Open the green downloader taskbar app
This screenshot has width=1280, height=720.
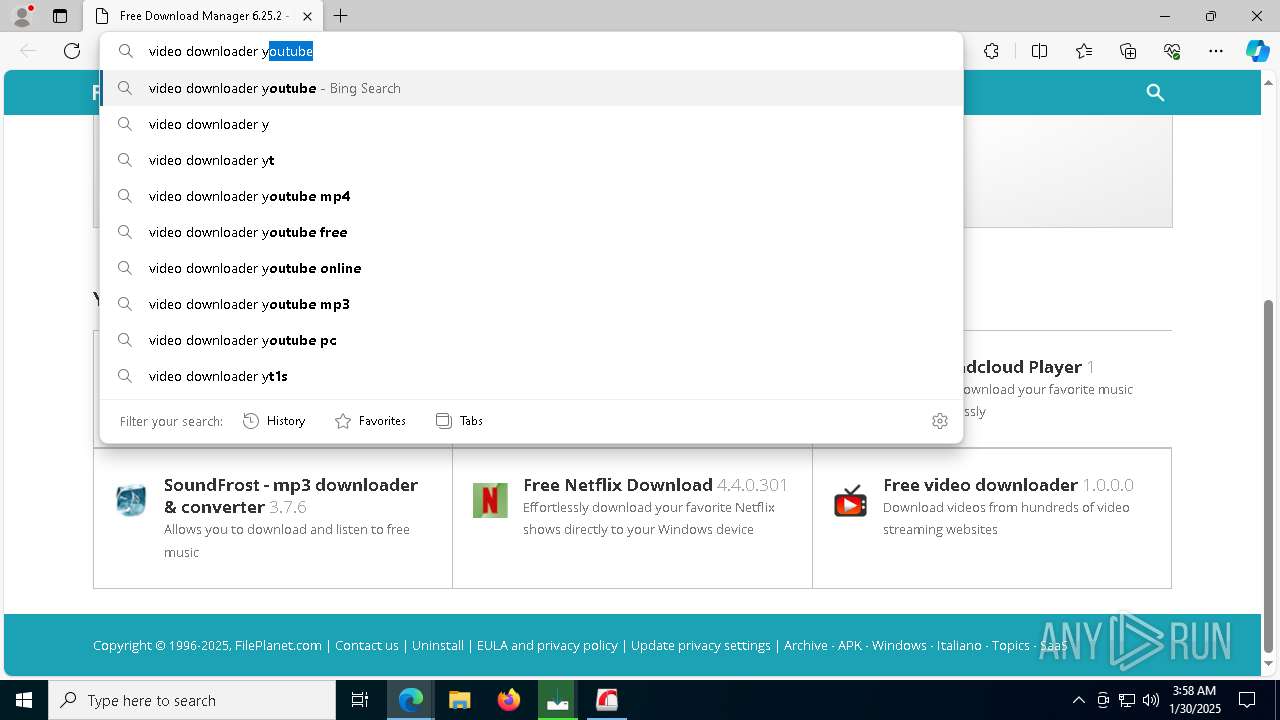558,700
